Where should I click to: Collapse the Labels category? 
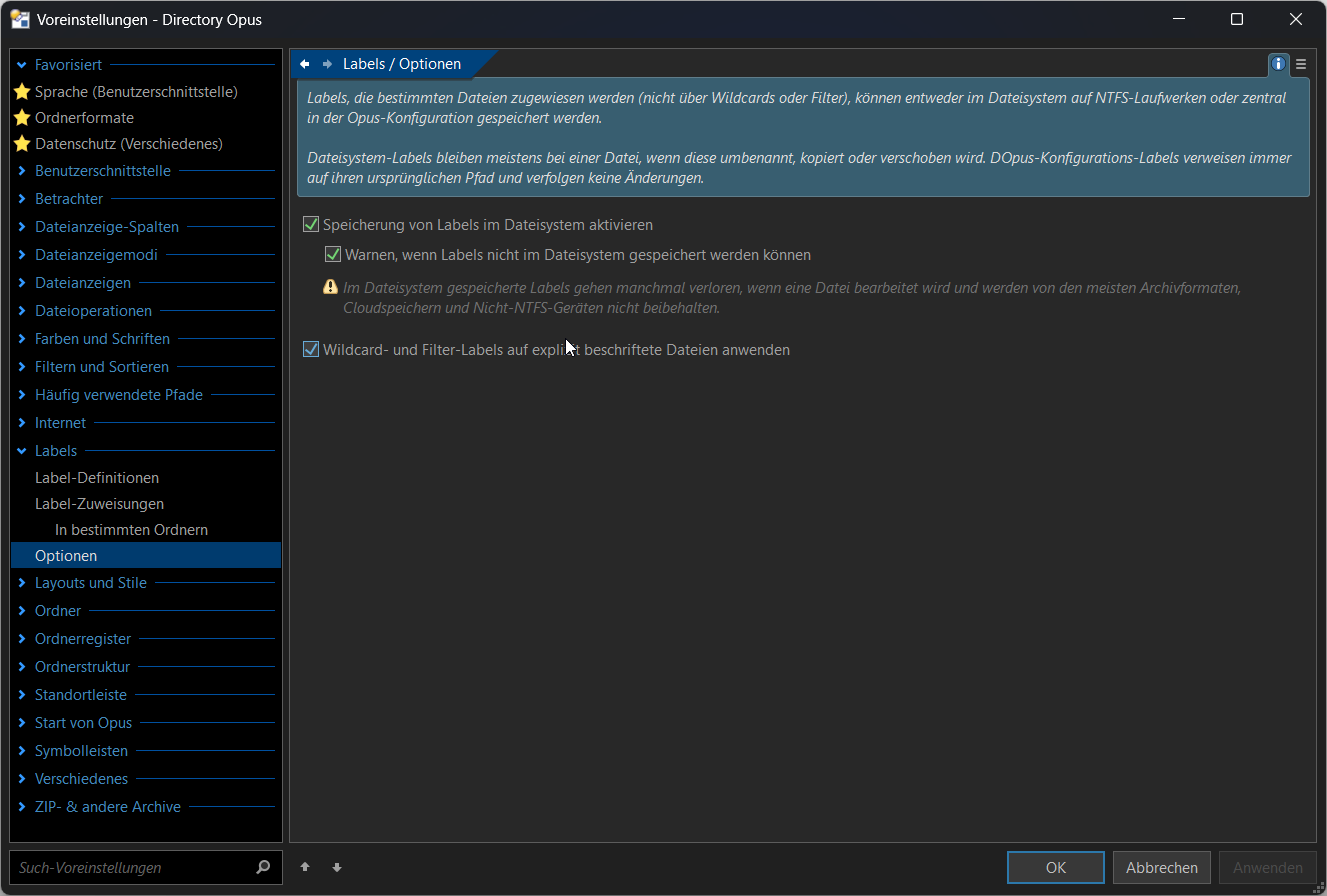[x=22, y=451]
